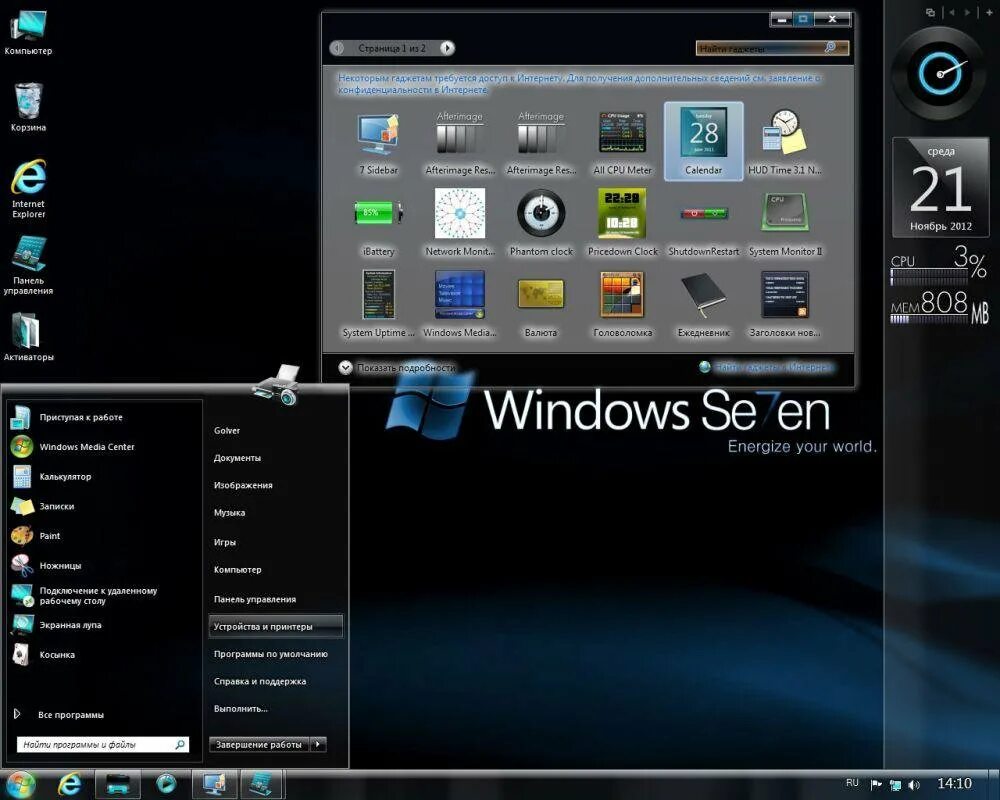Viewport: 1000px width, 800px height.
Task: Open Игры from Start menu
Action: (x=224, y=542)
